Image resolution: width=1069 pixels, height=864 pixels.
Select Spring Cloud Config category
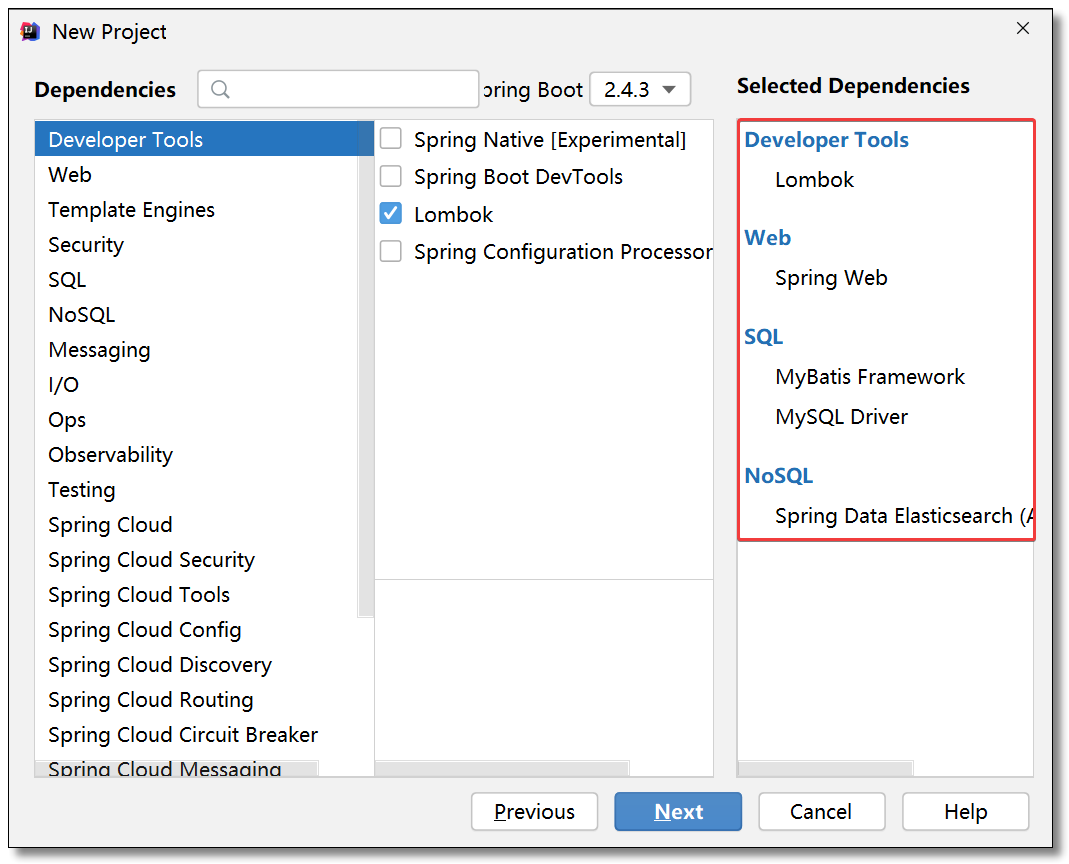[x=196, y=629]
